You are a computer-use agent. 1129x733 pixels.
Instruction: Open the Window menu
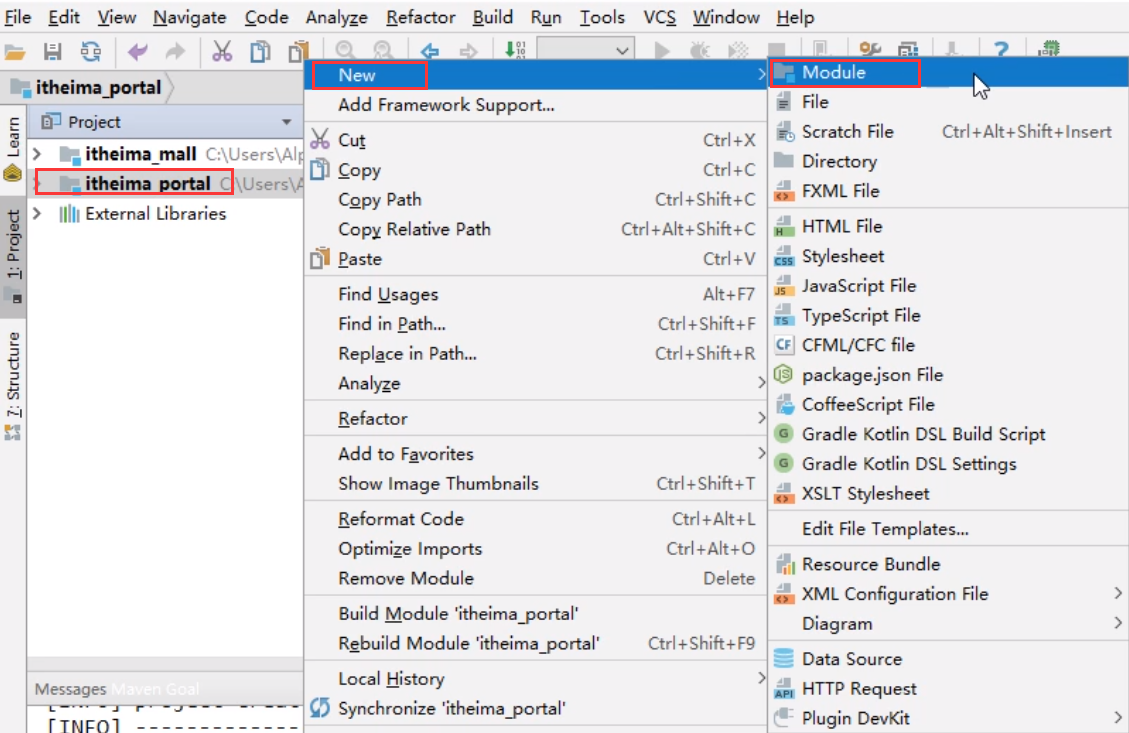(726, 17)
